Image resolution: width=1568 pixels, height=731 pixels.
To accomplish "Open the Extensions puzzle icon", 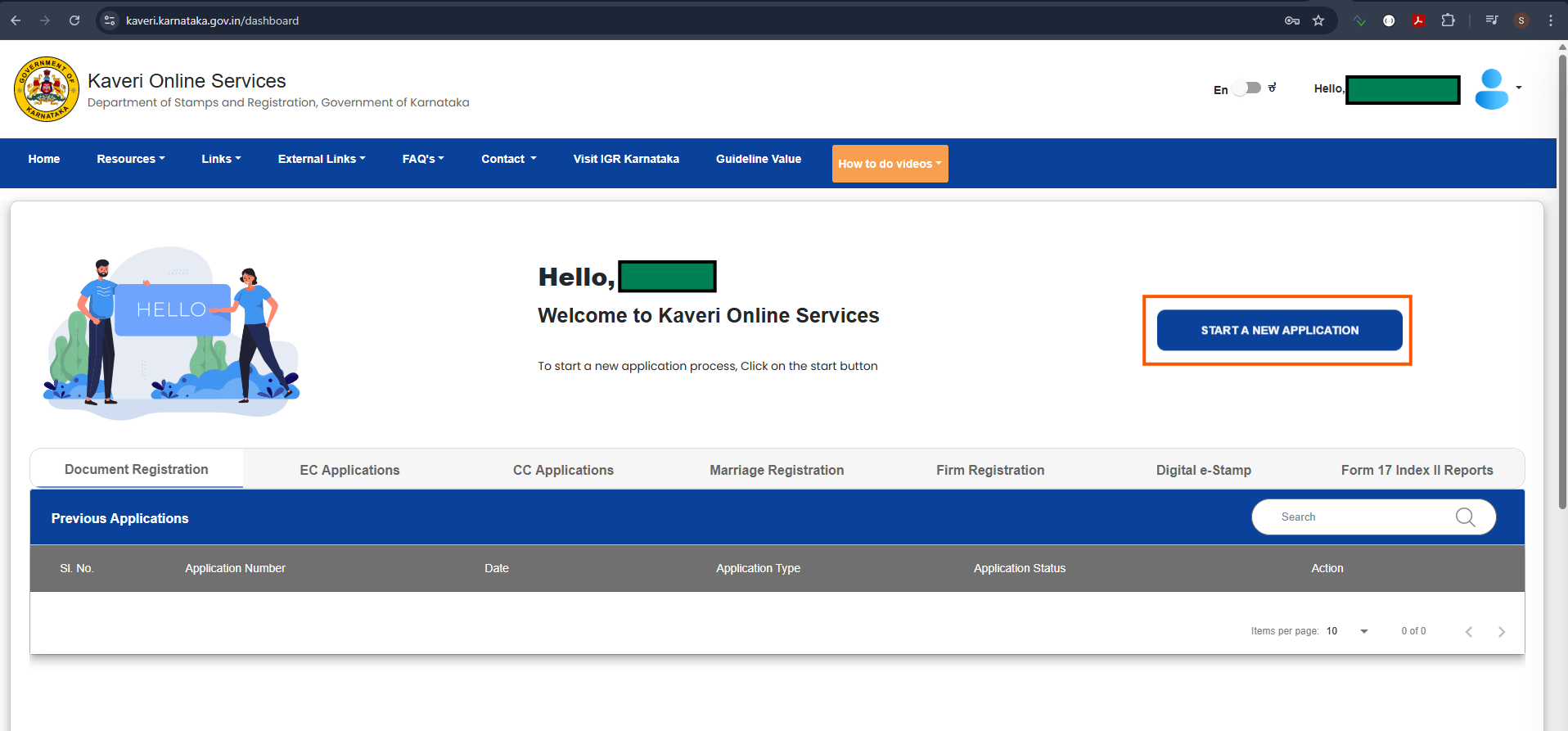I will (1449, 20).
